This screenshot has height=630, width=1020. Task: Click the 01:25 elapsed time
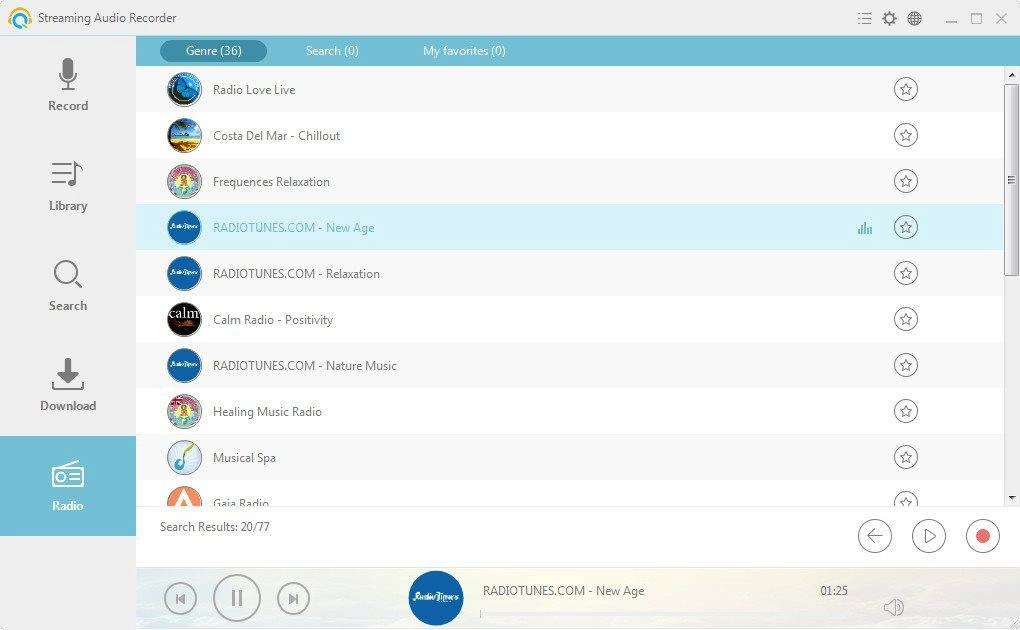(x=833, y=591)
